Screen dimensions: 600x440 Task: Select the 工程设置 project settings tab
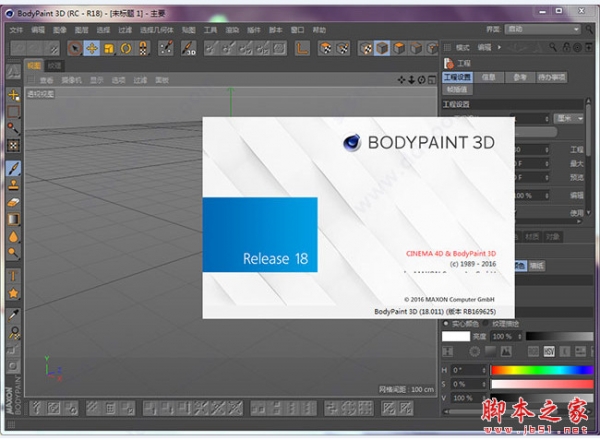click(x=458, y=77)
